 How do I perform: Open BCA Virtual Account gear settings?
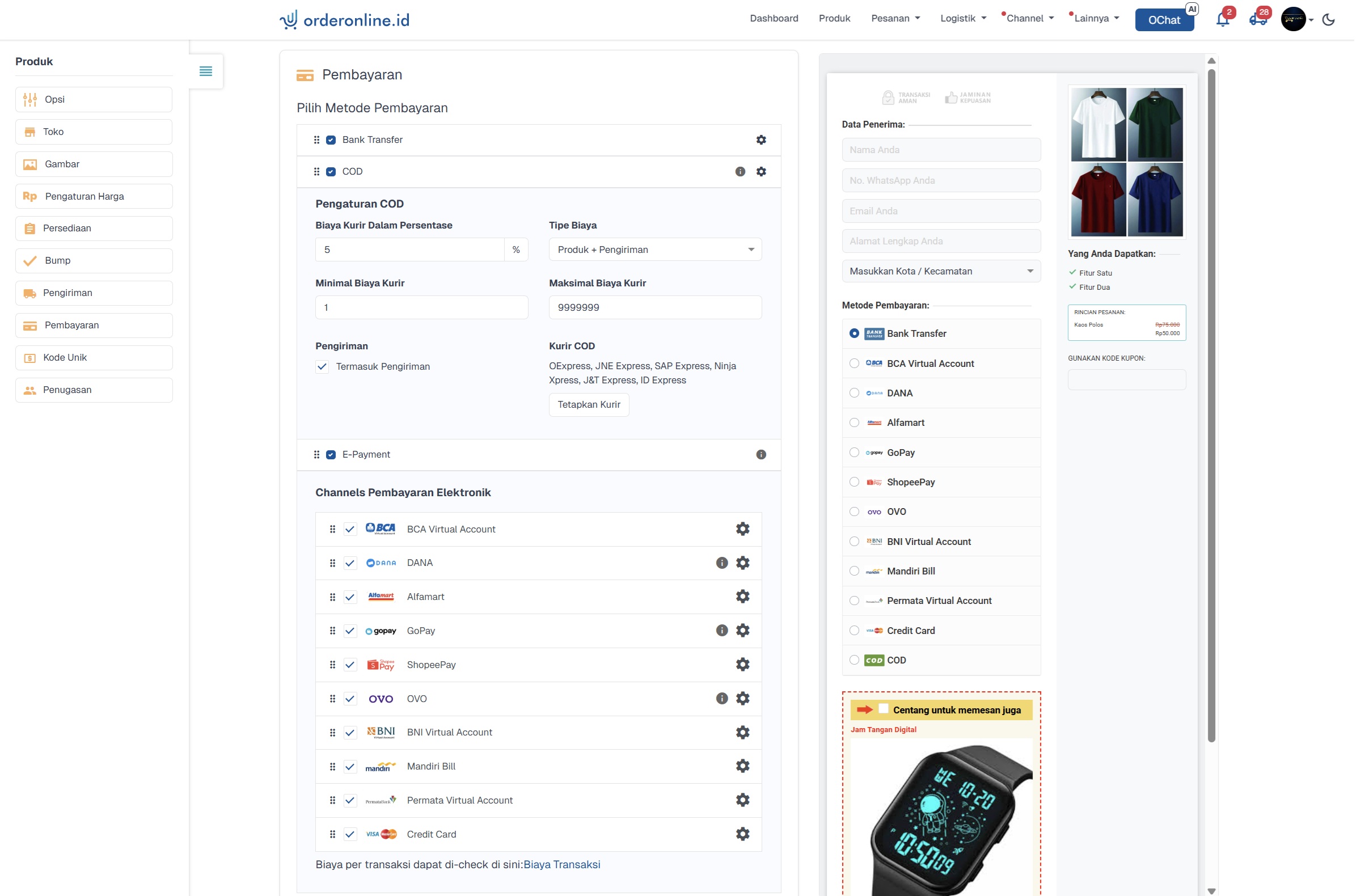pos(746,531)
